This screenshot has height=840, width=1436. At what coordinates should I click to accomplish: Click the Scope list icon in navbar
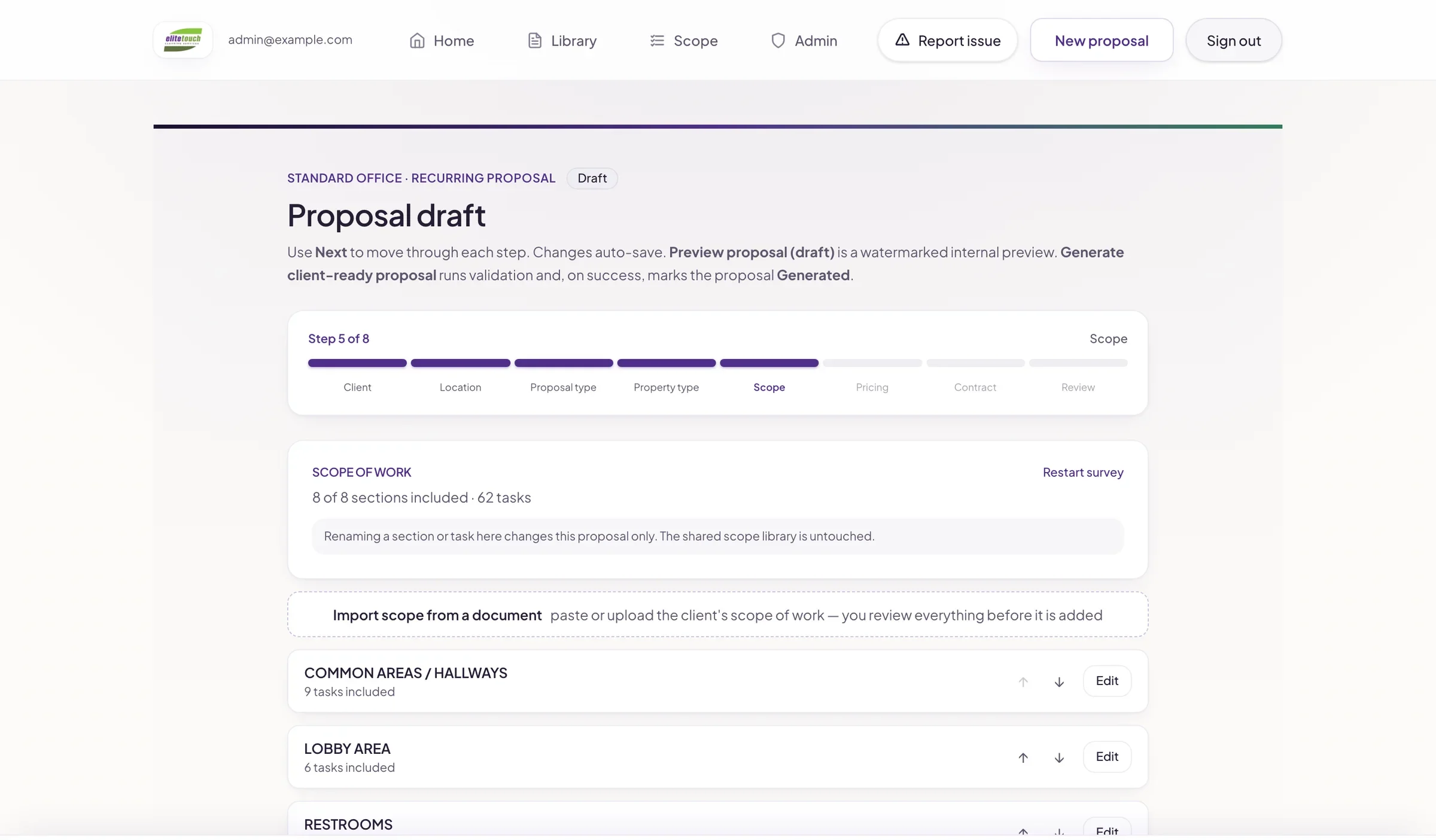657,41
